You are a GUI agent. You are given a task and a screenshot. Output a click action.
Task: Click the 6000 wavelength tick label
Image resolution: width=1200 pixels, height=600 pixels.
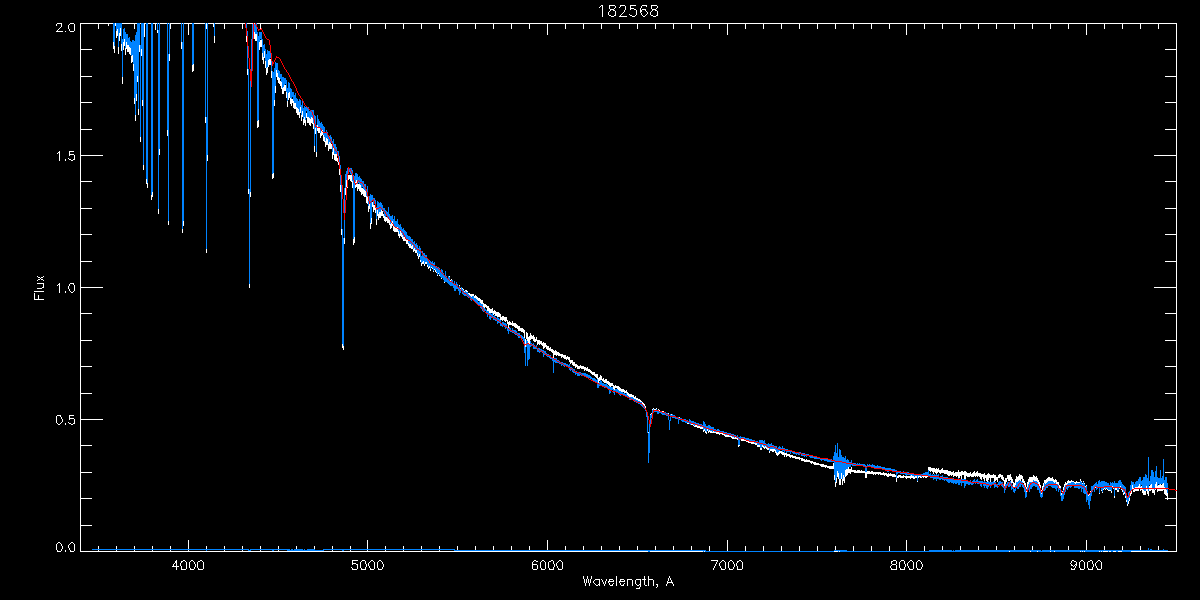tap(547, 564)
